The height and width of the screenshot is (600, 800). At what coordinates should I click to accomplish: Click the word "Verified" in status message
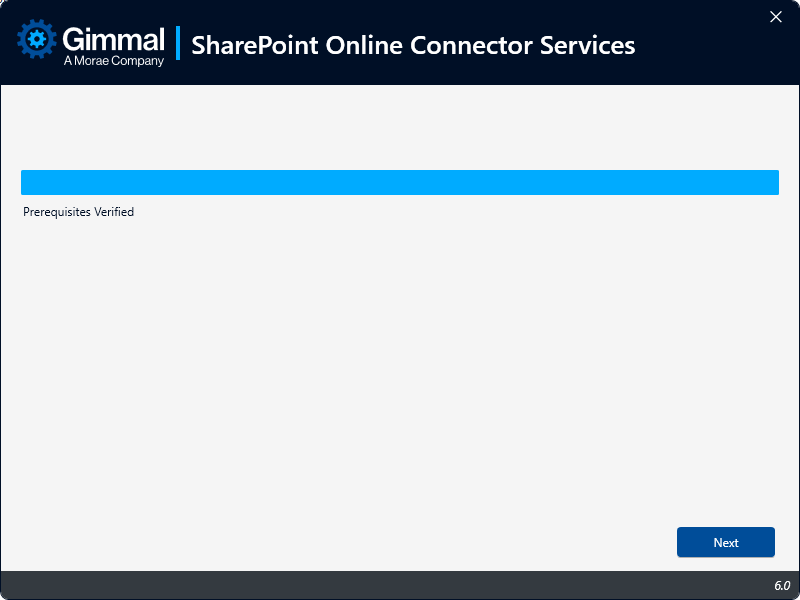click(114, 212)
